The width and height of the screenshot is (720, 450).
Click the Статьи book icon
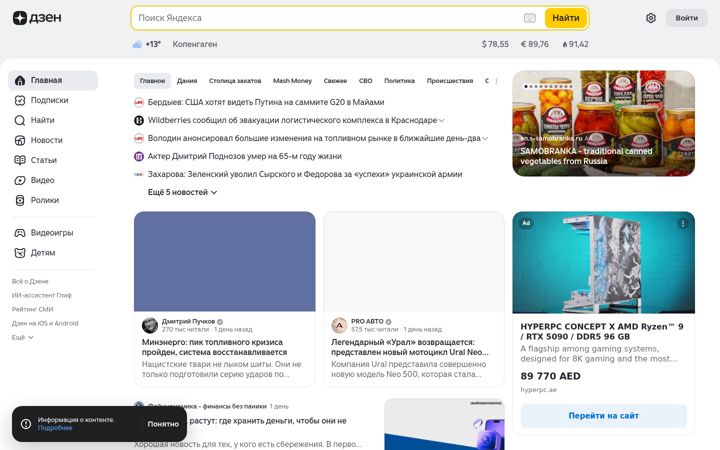click(x=20, y=160)
